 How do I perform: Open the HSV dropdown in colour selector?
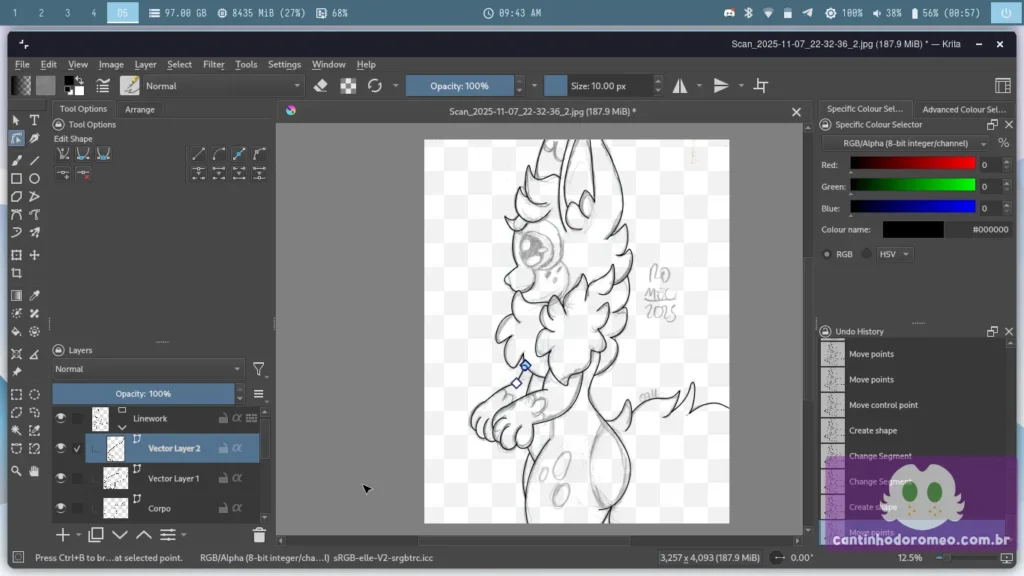[894, 254]
